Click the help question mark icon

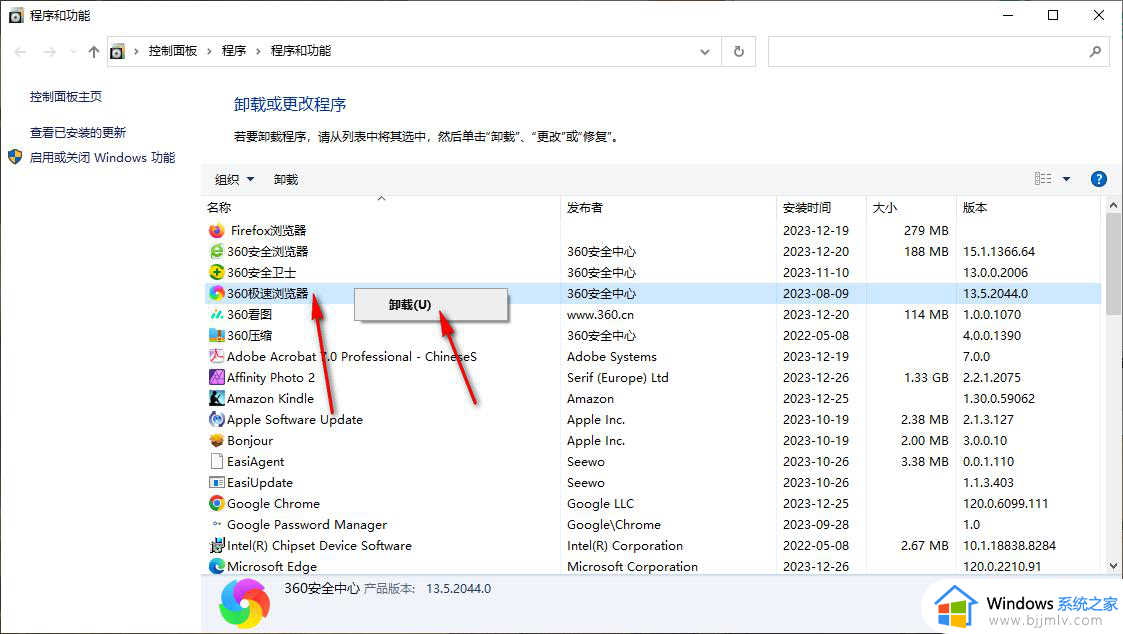(x=1098, y=179)
